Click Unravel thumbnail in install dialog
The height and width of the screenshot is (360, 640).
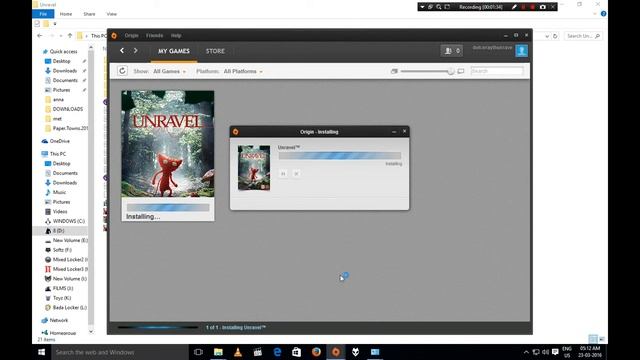tap(254, 168)
